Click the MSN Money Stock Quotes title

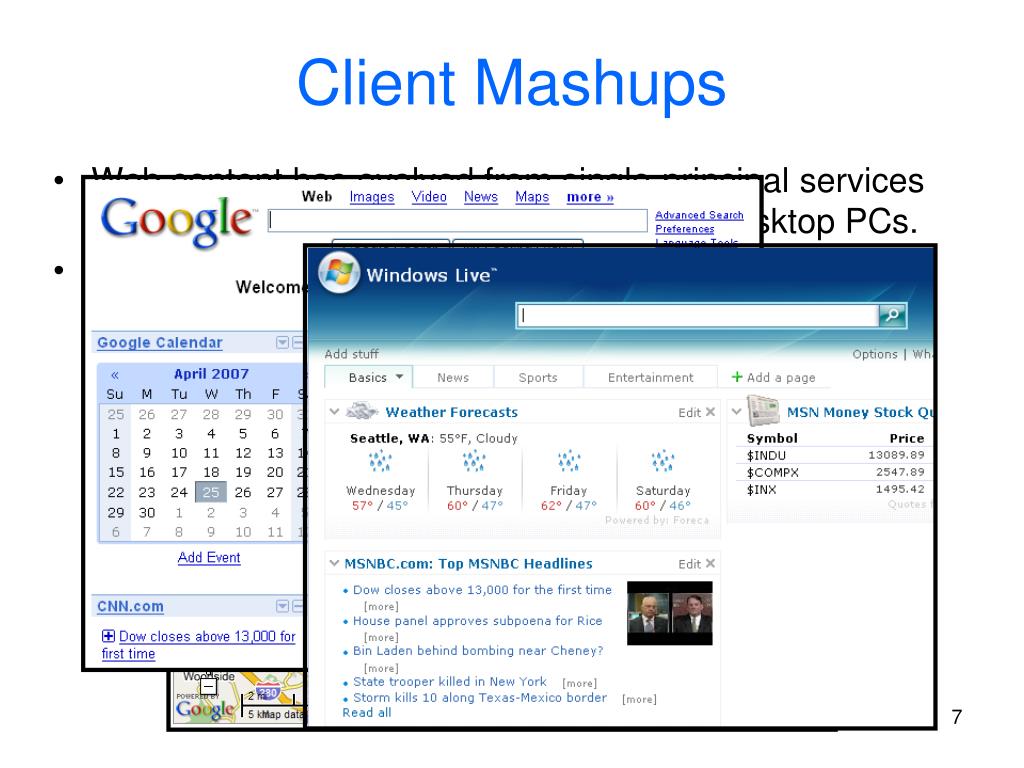point(860,412)
